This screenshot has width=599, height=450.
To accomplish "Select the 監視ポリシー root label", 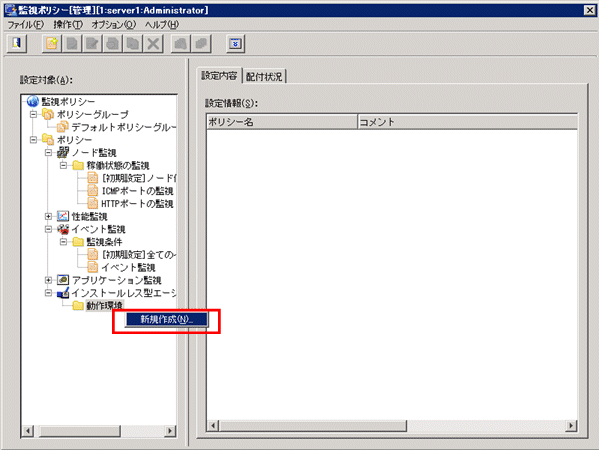I will pos(68,101).
